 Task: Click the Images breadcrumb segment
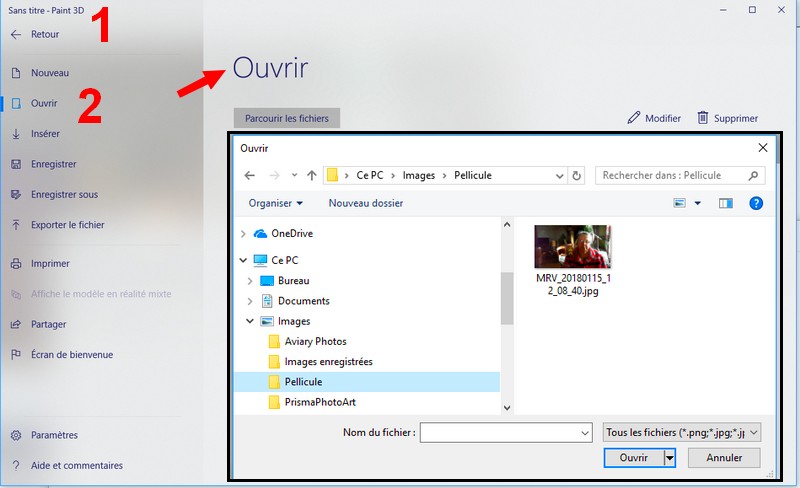pos(419,176)
